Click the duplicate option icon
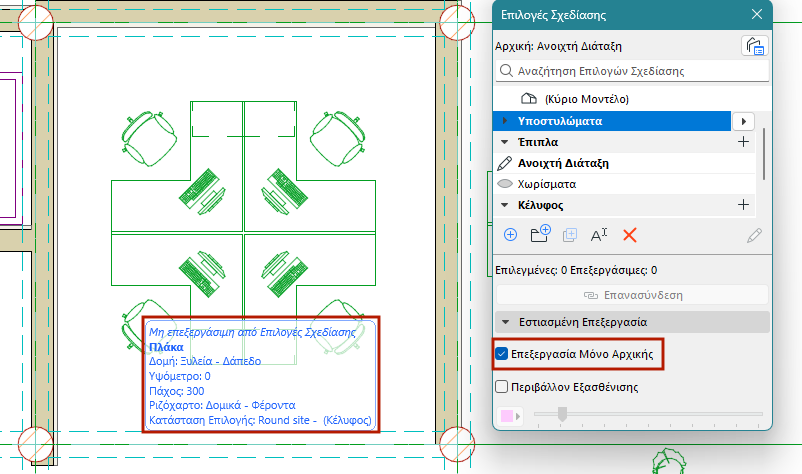Image resolution: width=802 pixels, height=474 pixels. [x=569, y=235]
